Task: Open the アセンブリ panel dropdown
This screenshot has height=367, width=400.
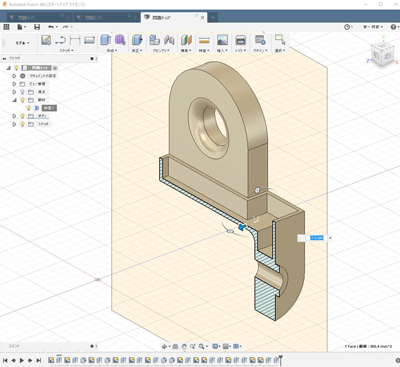Action: (161, 50)
